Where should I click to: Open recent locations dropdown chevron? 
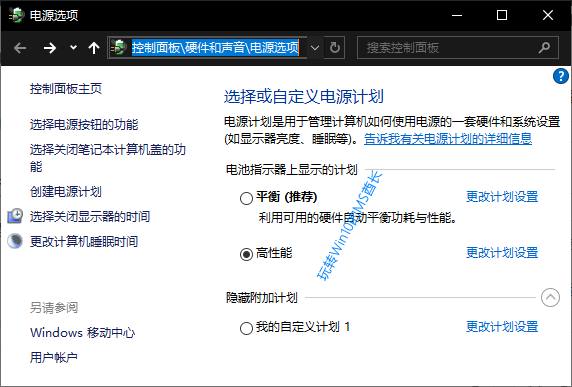73,47
